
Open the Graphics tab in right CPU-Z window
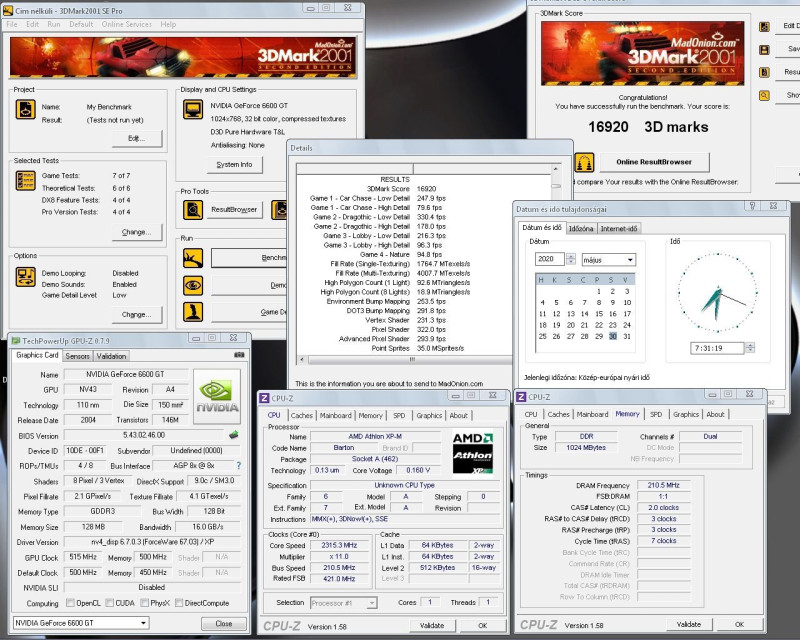tap(686, 414)
